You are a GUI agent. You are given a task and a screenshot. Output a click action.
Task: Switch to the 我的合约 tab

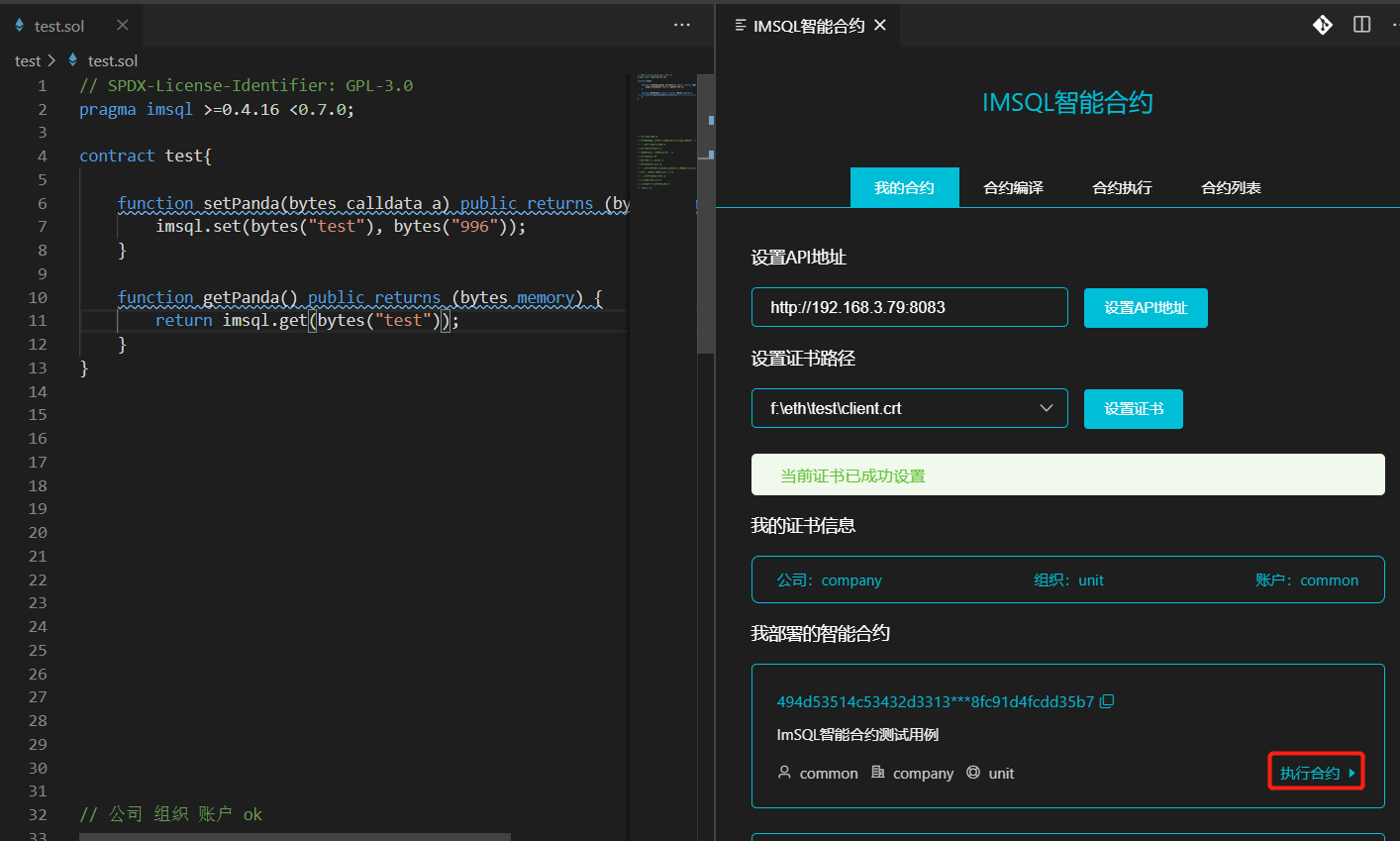tap(905, 187)
